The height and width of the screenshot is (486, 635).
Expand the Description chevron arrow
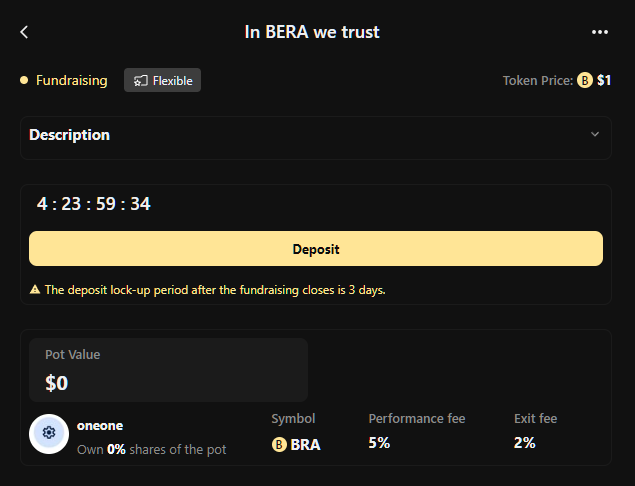click(595, 134)
